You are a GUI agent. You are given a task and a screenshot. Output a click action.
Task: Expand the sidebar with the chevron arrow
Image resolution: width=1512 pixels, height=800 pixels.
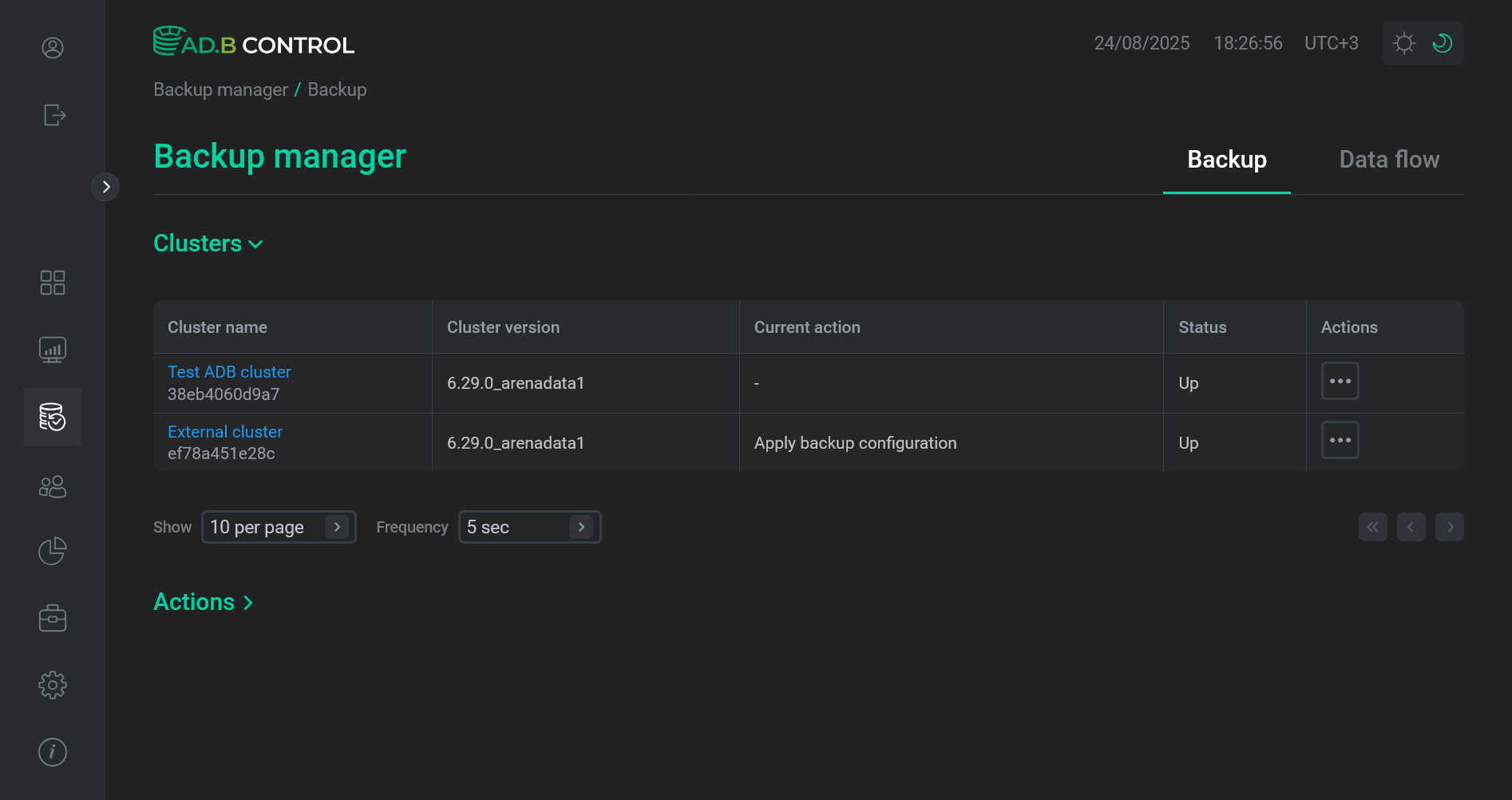click(105, 186)
